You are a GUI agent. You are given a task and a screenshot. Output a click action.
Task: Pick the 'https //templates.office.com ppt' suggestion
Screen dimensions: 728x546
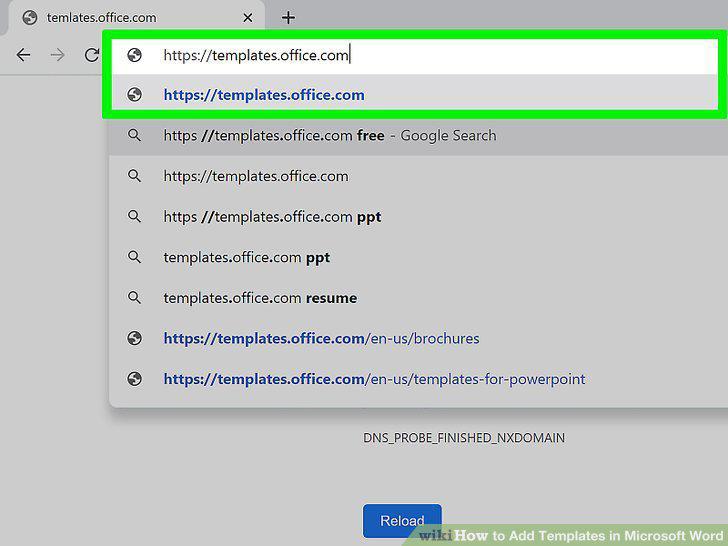[x=418, y=217]
